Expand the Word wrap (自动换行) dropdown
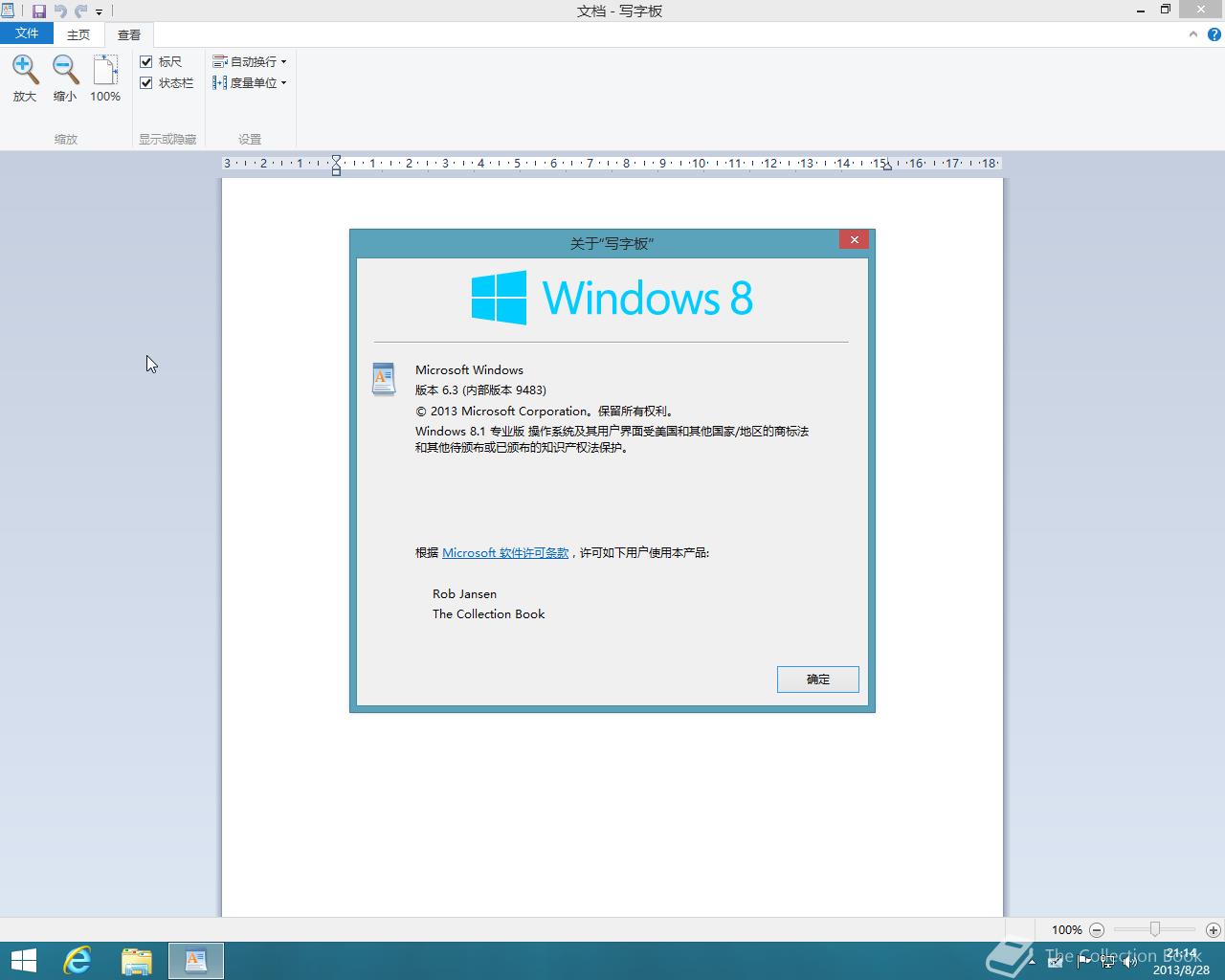This screenshot has height=980, width=1225. coord(250,61)
